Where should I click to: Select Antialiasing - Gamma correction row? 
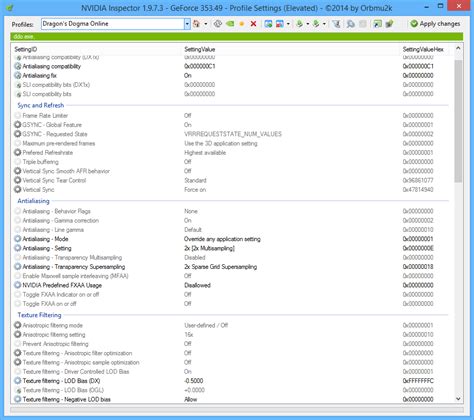click(232, 221)
